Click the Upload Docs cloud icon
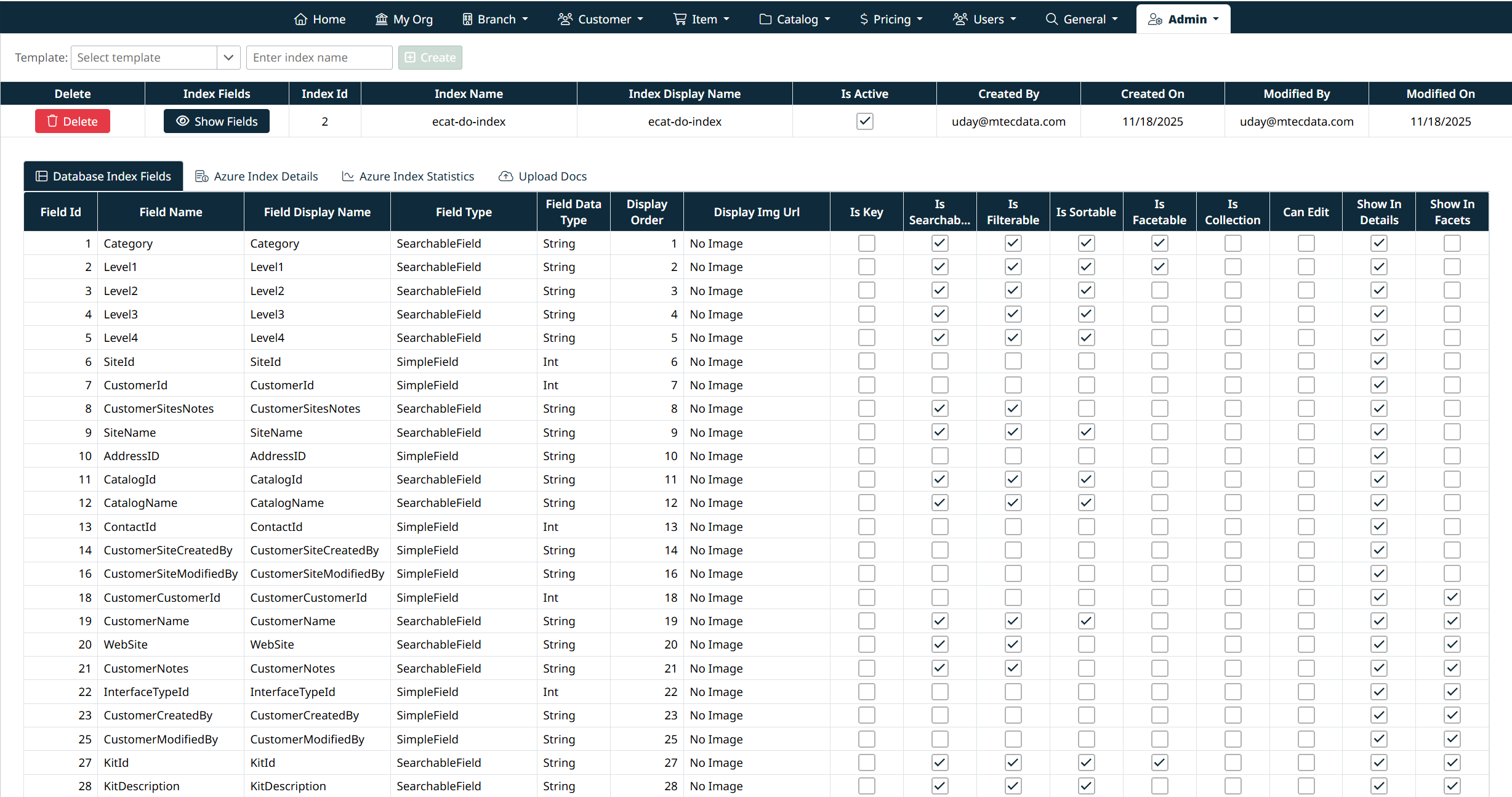Viewport: 1512px width, 797px height. pos(505,176)
